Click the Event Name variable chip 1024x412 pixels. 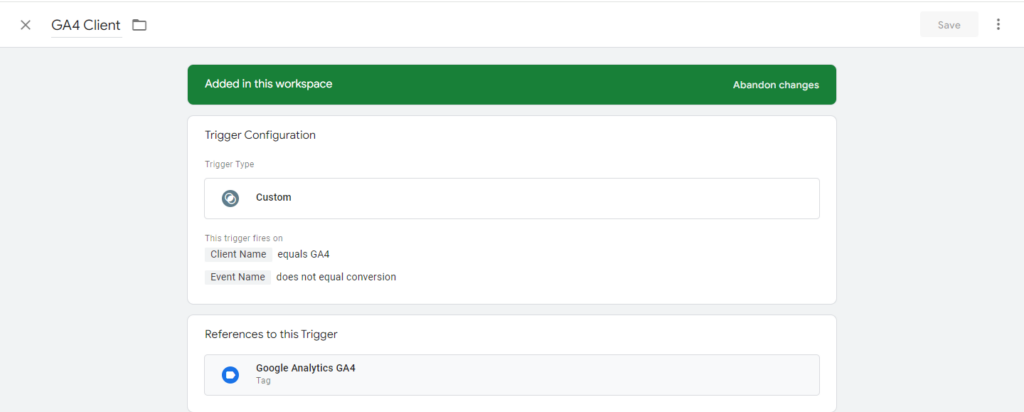click(237, 277)
